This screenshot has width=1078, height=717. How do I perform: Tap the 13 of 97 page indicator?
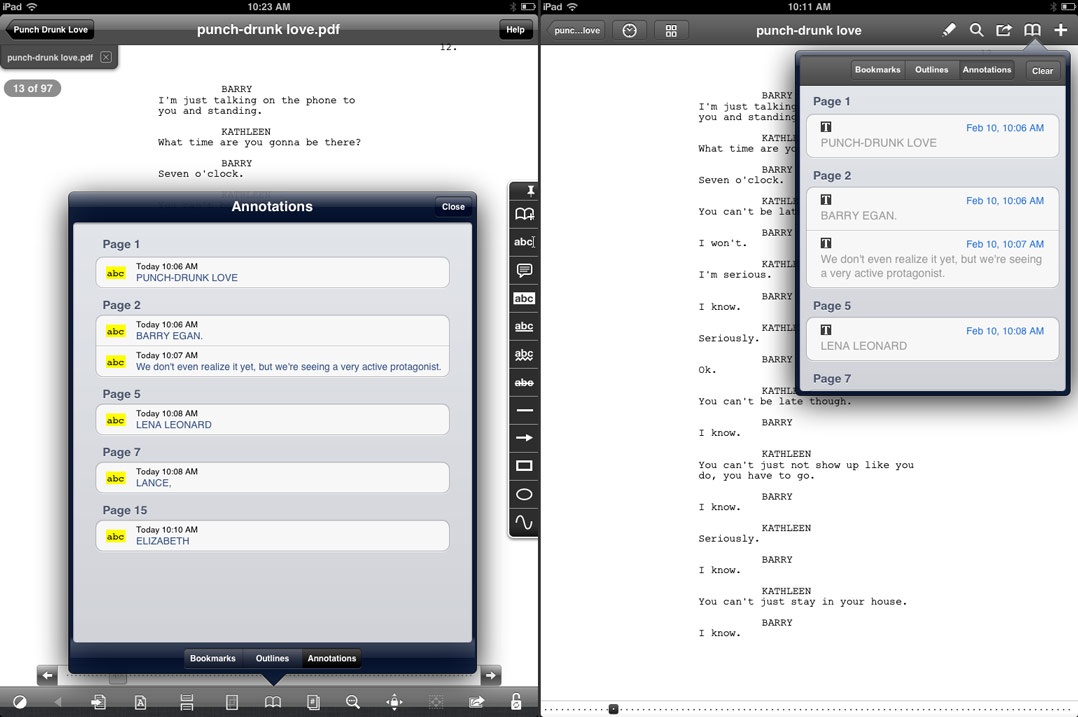pyautogui.click(x=32, y=88)
